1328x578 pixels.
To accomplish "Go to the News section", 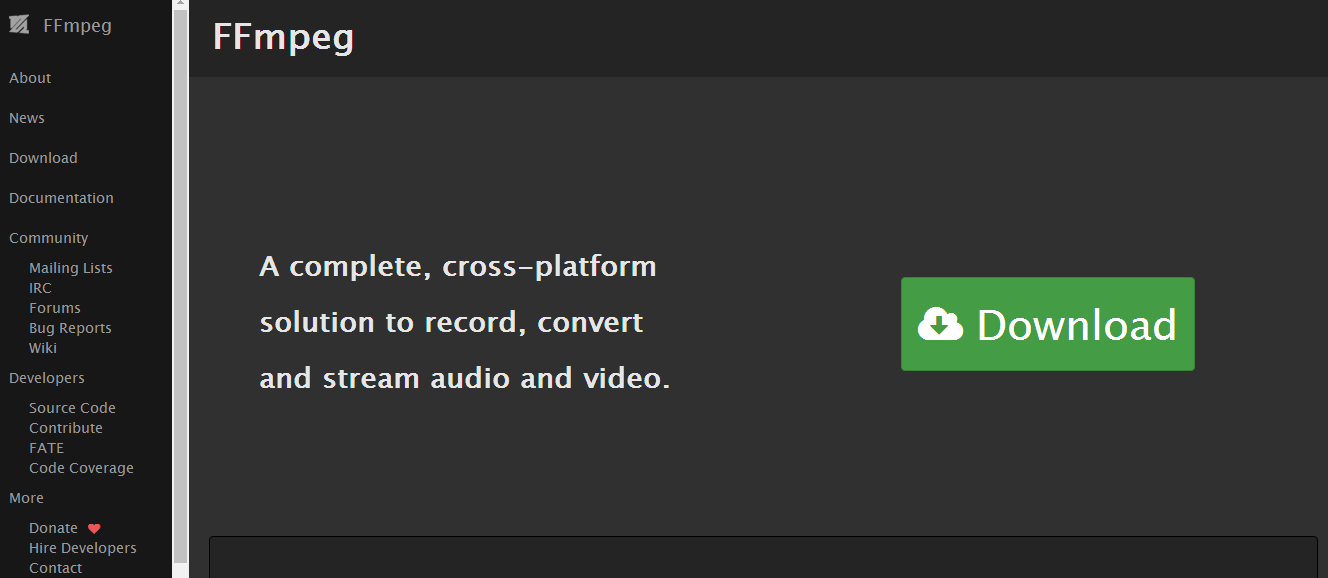I will click(x=27, y=118).
